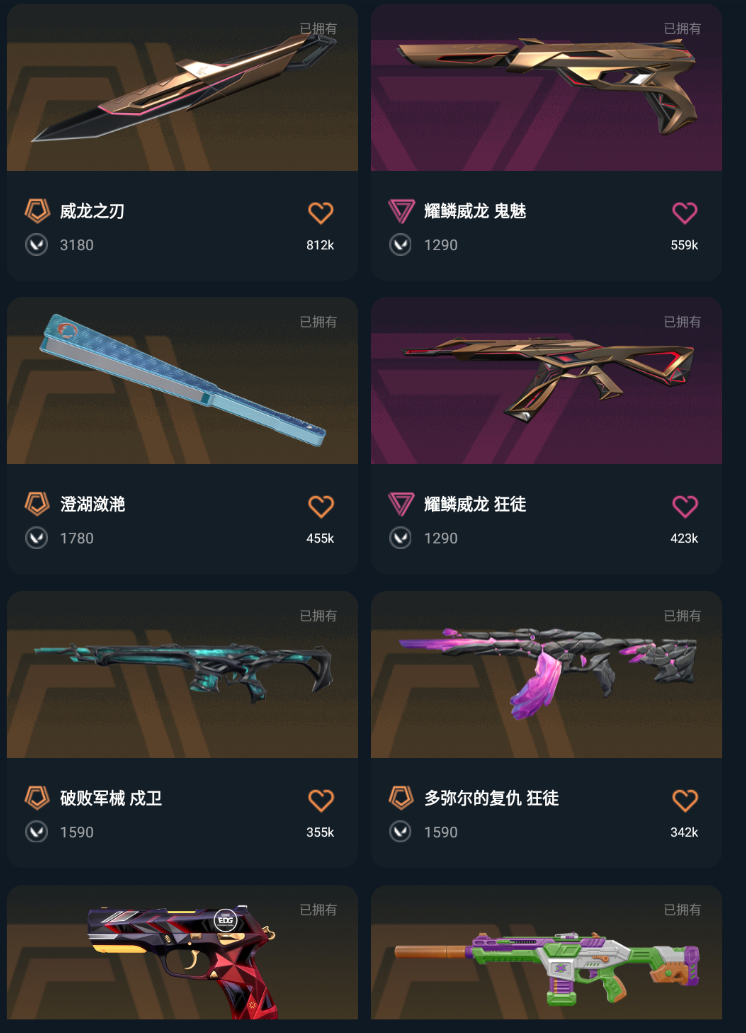
Task: Toggle heart on 澄湖潋滟 fan skin
Action: pyautogui.click(x=321, y=507)
